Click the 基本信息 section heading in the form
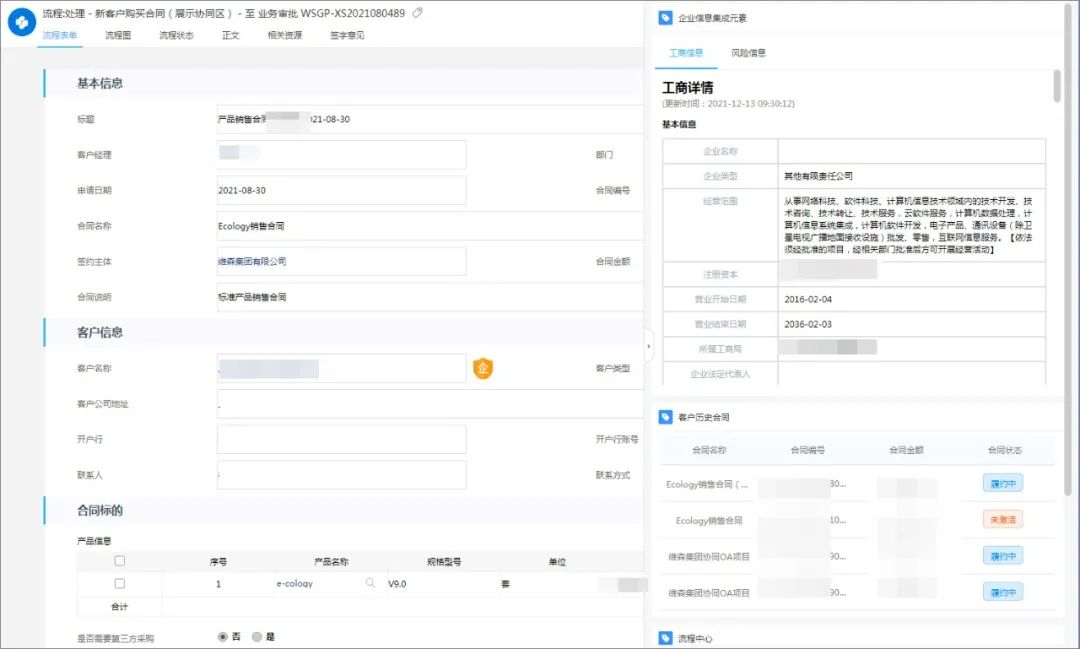1080x649 pixels. click(100, 83)
